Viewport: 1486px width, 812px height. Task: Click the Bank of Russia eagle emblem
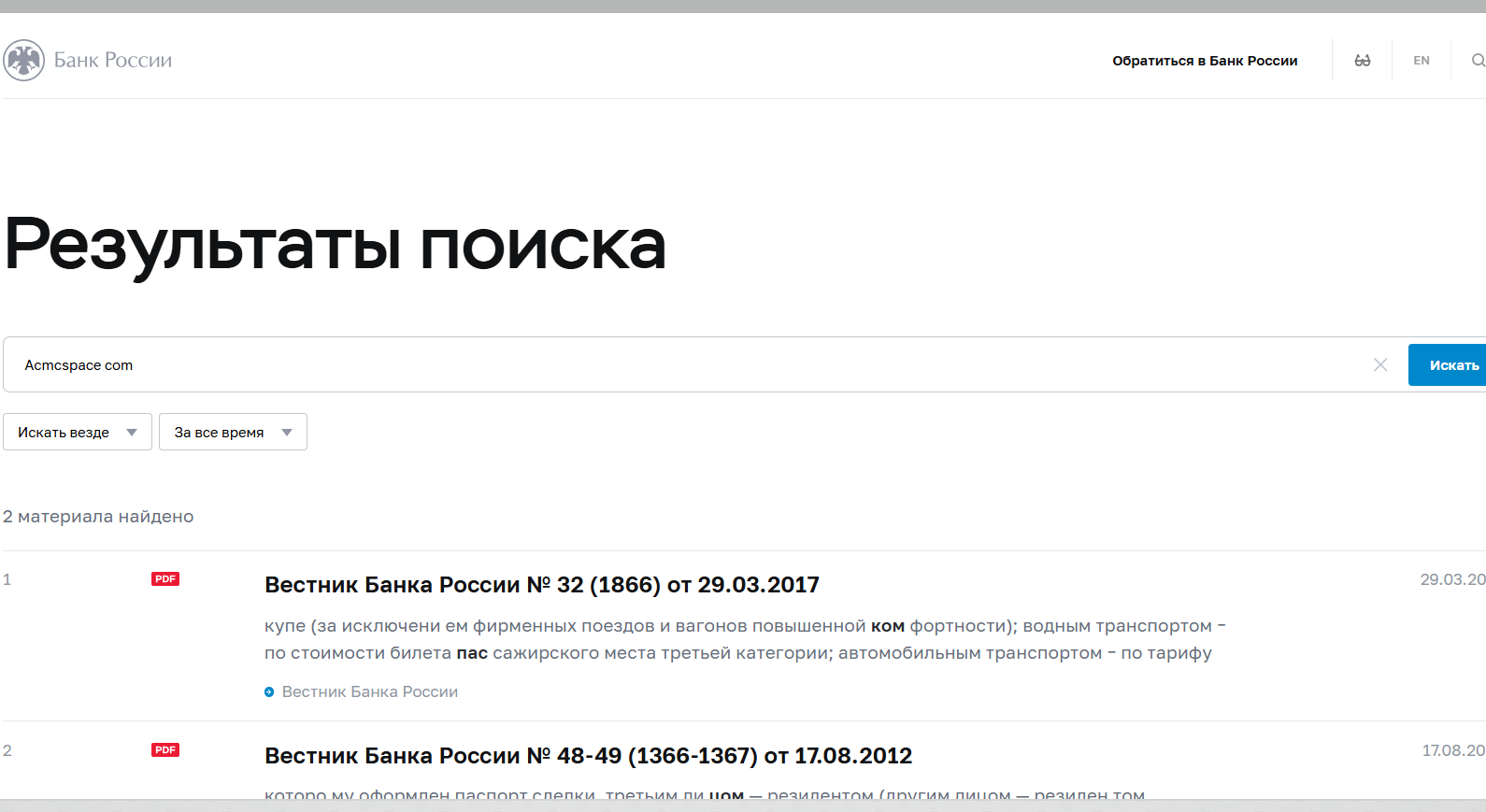[23, 61]
